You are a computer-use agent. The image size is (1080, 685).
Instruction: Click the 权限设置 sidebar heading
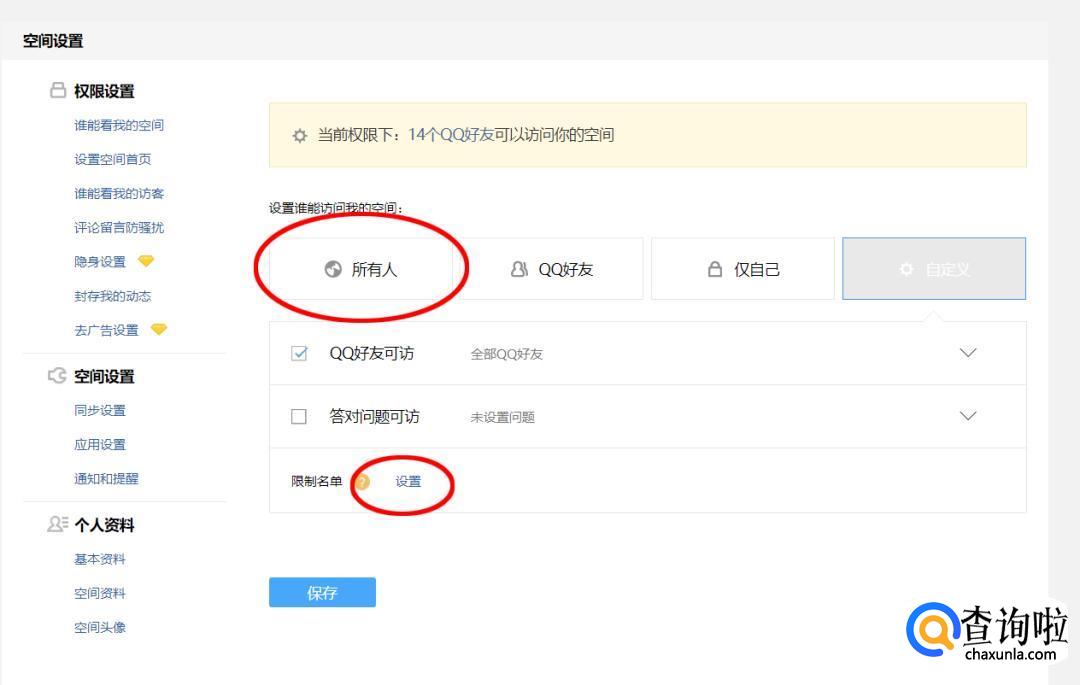coord(104,91)
